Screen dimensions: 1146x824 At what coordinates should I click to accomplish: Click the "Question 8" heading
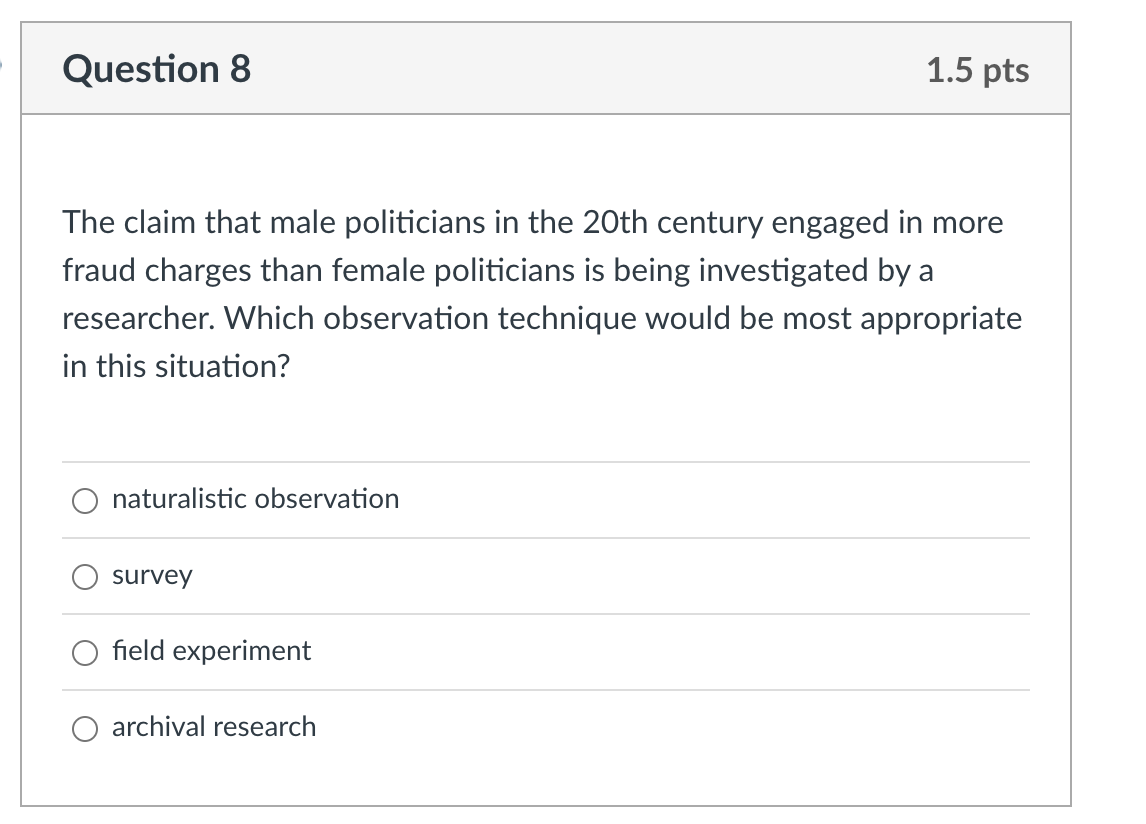[157, 70]
